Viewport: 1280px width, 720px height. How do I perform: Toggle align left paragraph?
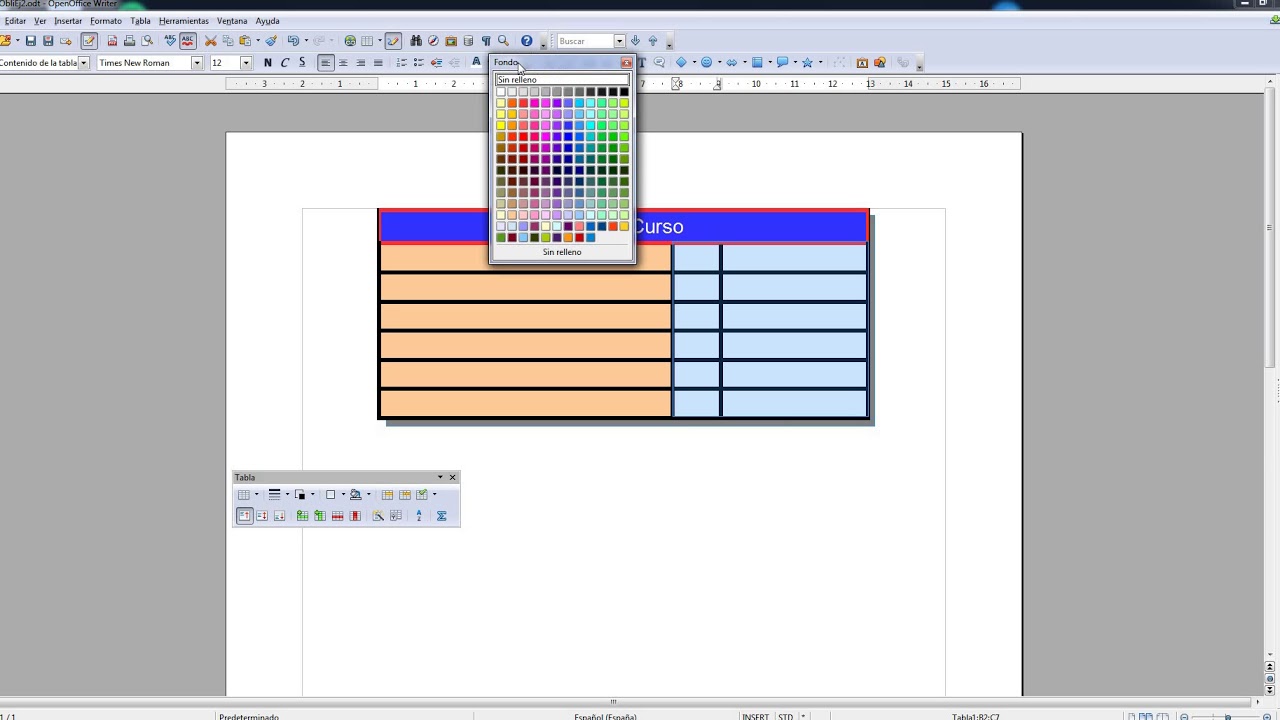pos(325,63)
